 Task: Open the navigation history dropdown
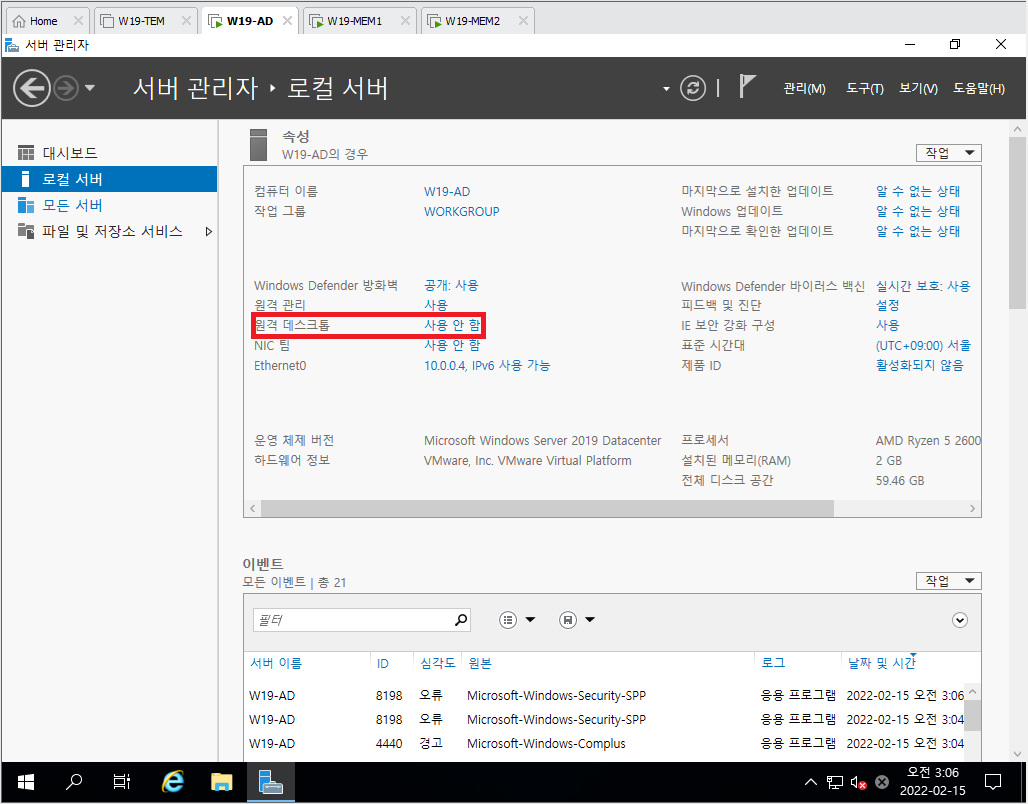click(x=90, y=88)
